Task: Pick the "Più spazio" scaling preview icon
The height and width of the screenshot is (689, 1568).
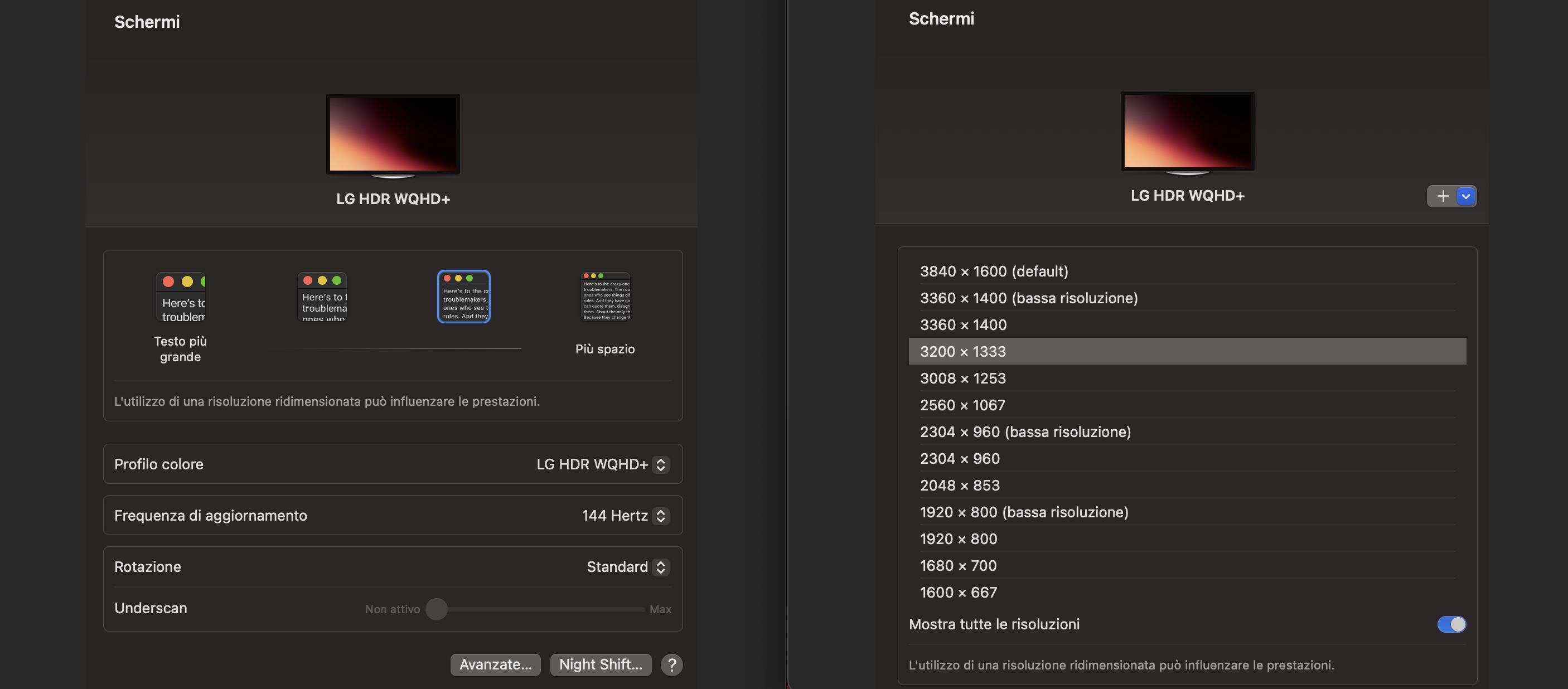Action: click(x=606, y=297)
